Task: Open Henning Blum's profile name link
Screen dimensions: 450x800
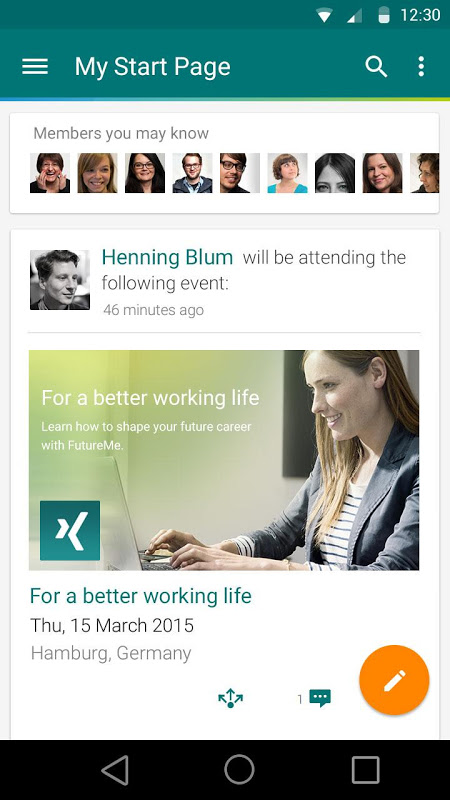Action: click(x=167, y=258)
